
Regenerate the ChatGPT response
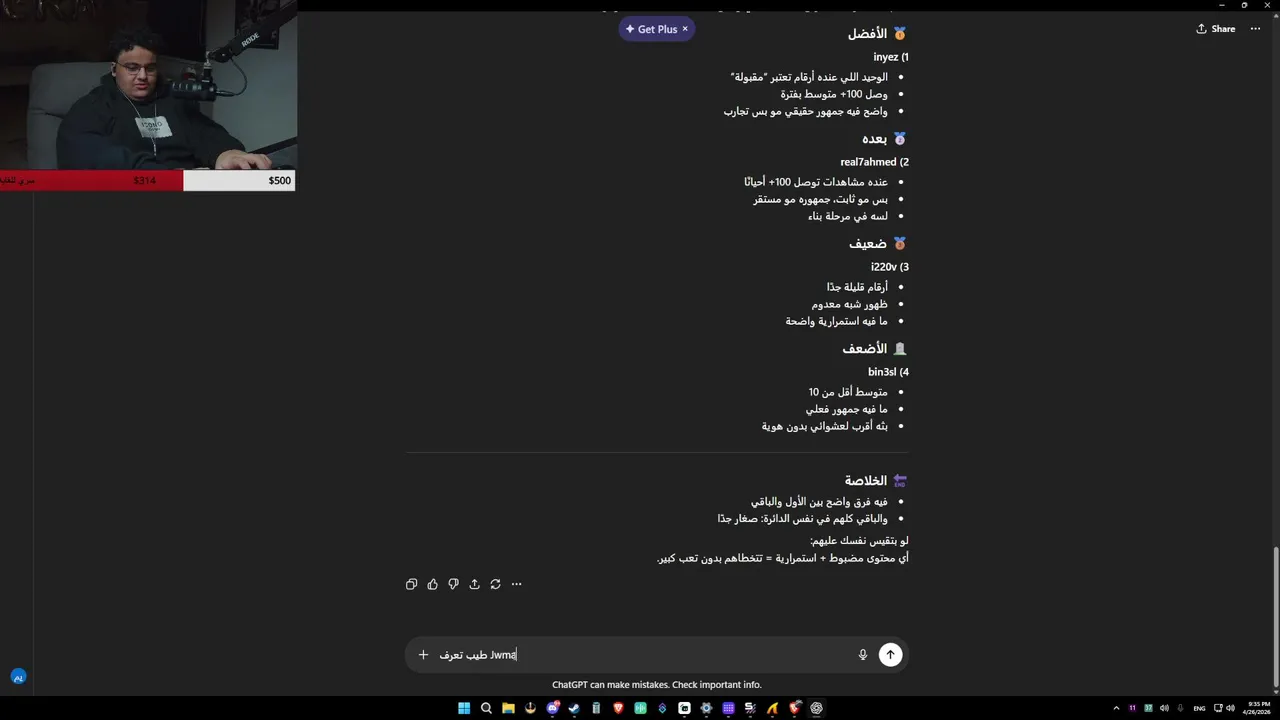pyautogui.click(x=495, y=584)
